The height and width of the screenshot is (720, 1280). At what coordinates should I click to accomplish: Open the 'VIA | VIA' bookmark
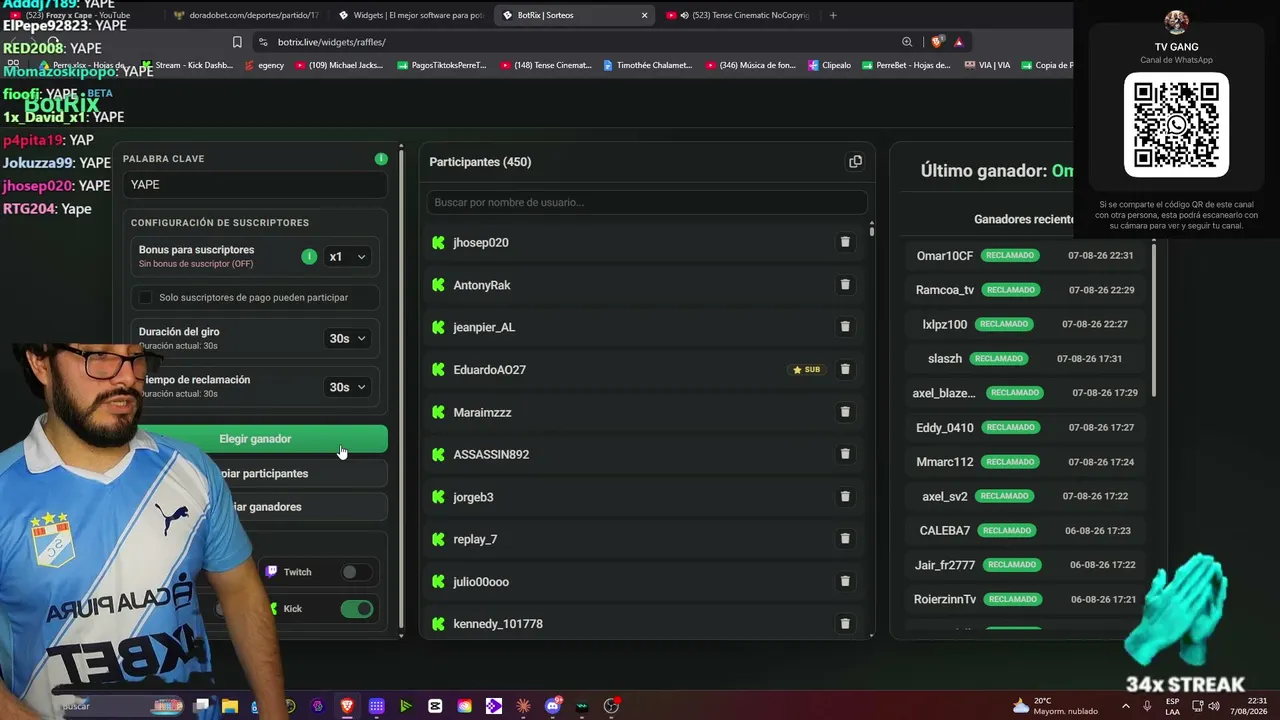click(x=987, y=65)
